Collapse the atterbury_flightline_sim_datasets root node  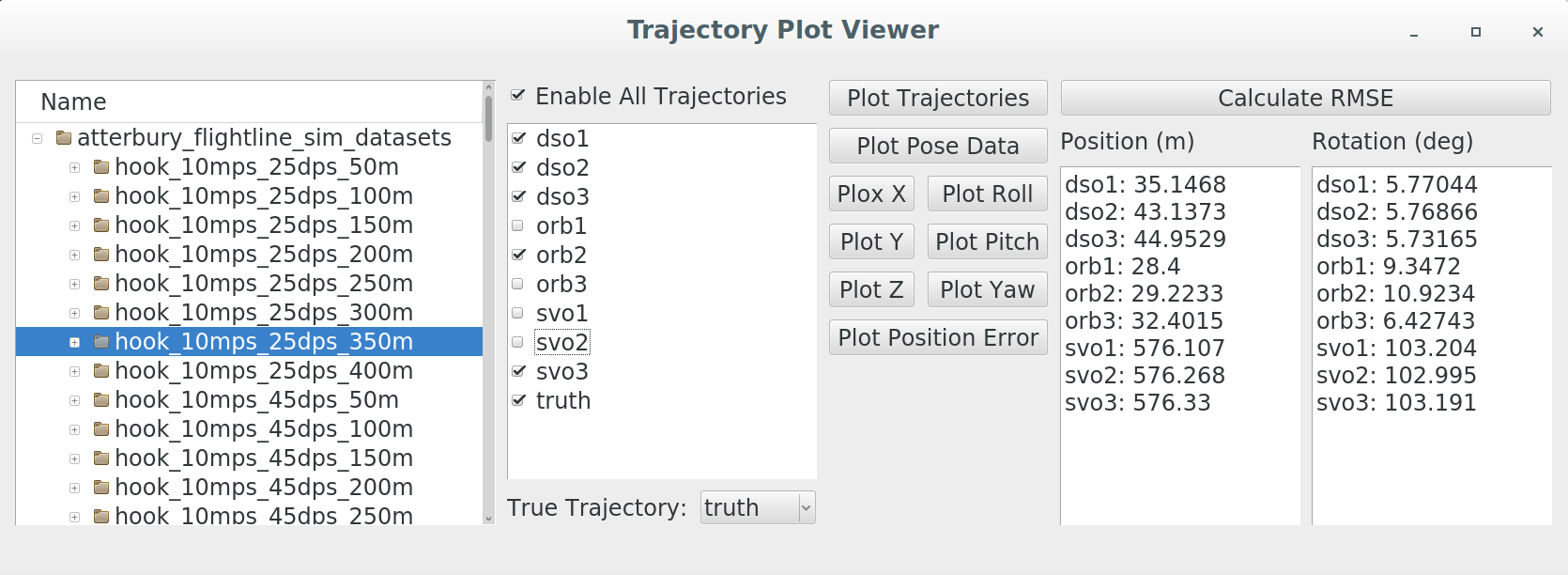[x=37, y=138]
